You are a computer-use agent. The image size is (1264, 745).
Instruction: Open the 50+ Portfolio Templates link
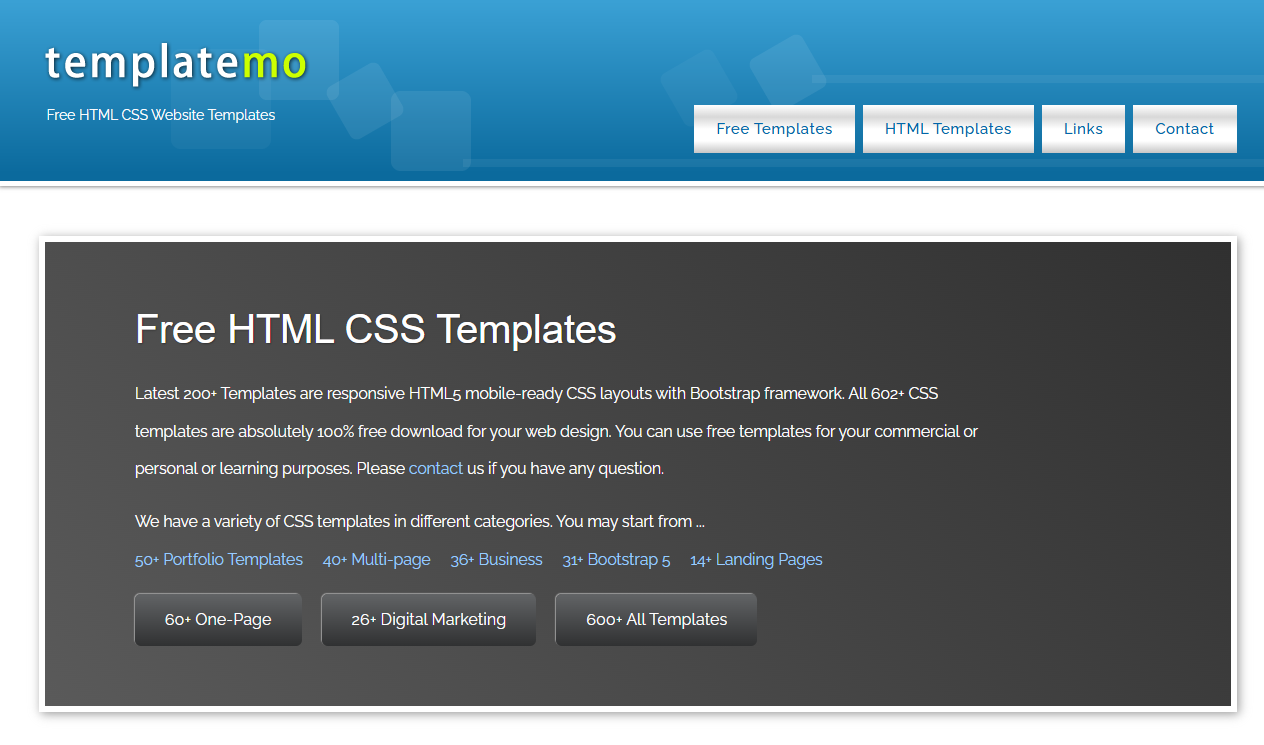pyautogui.click(x=219, y=560)
